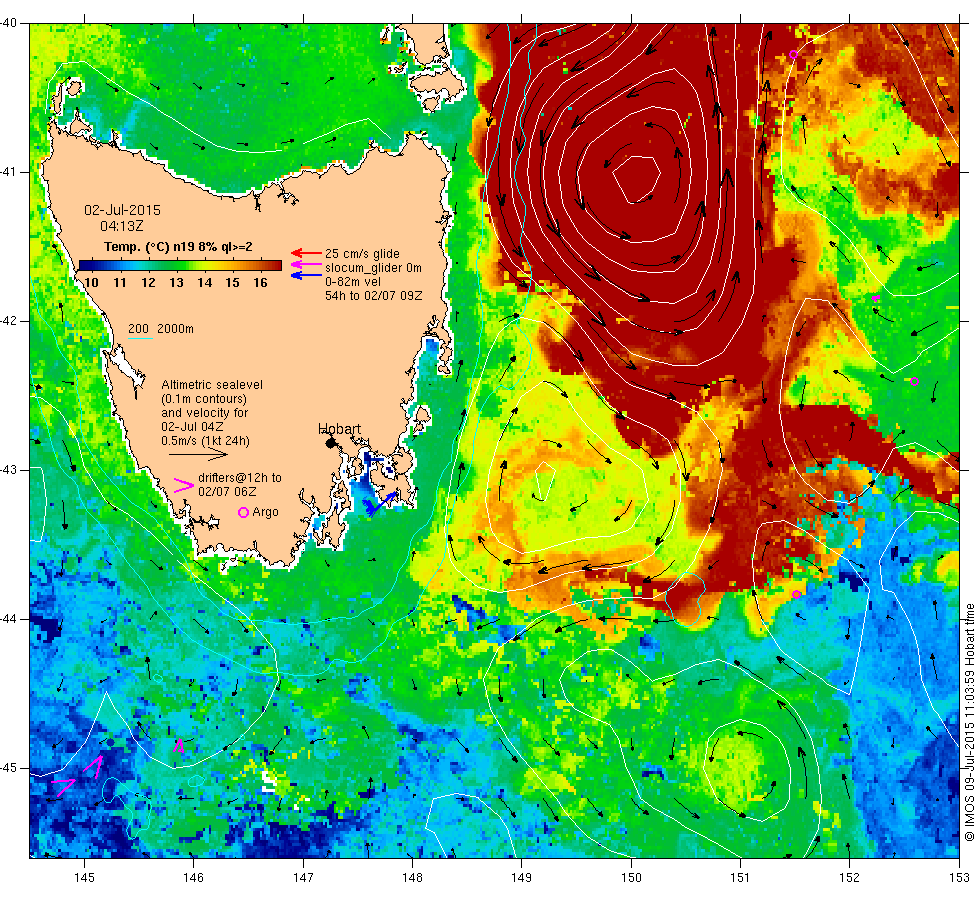Click the longitude axis label 145

(x=84, y=878)
